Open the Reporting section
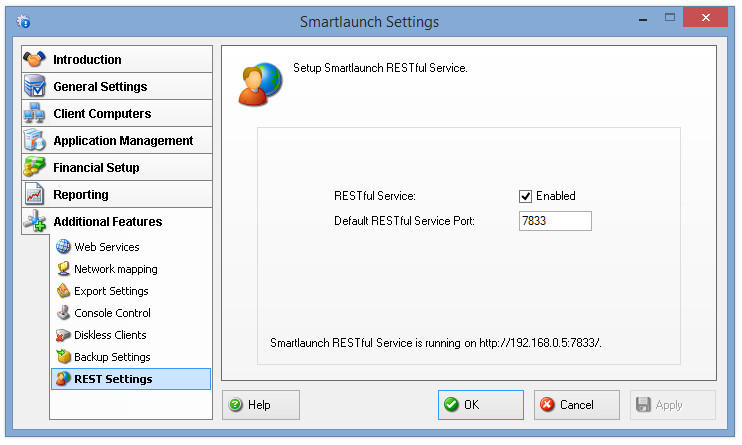This screenshot has width=742, height=445. 117,195
